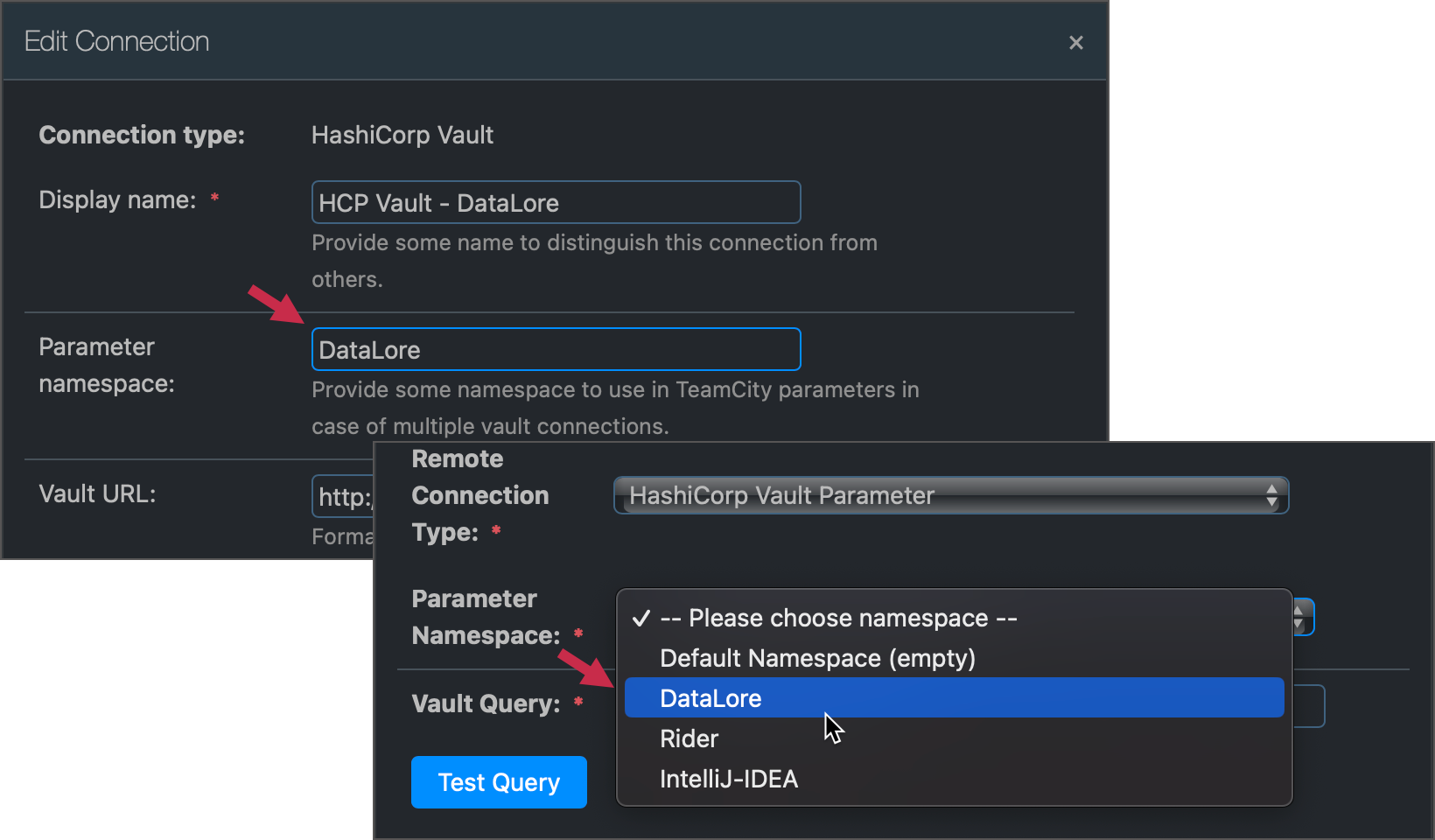This screenshot has width=1435, height=840.
Task: Click the HashiCorp Vault connection type text
Action: (402, 136)
